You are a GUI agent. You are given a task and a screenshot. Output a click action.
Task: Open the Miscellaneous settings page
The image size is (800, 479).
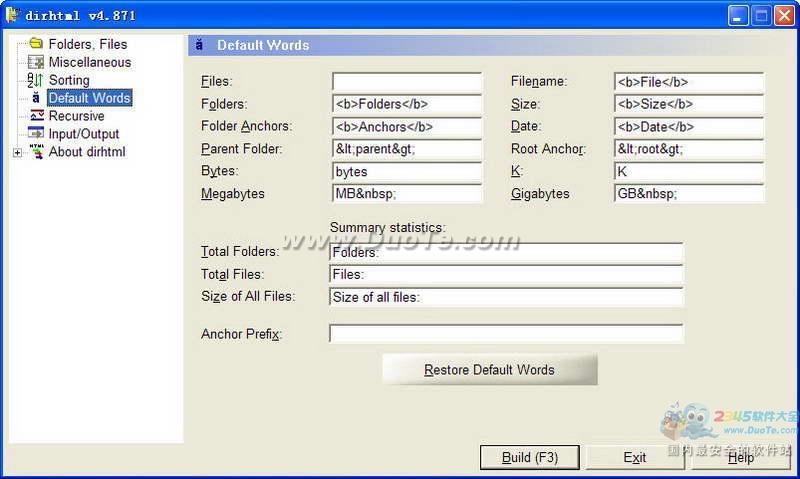tap(90, 62)
